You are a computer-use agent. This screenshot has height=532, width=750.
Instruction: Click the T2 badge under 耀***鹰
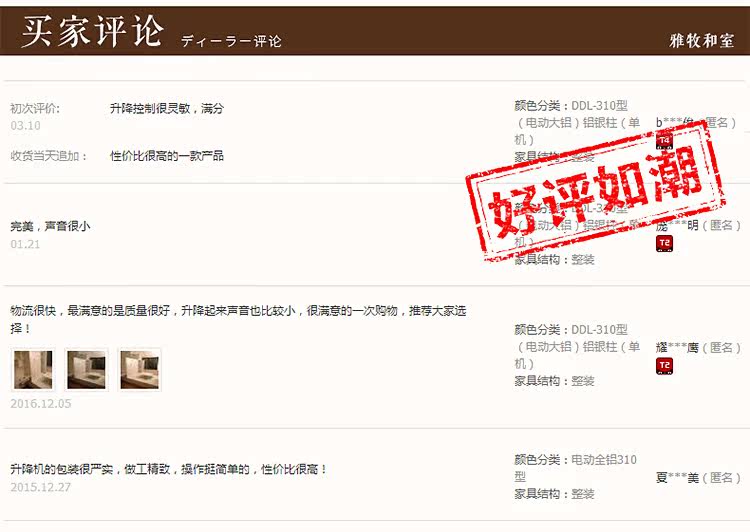[664, 366]
